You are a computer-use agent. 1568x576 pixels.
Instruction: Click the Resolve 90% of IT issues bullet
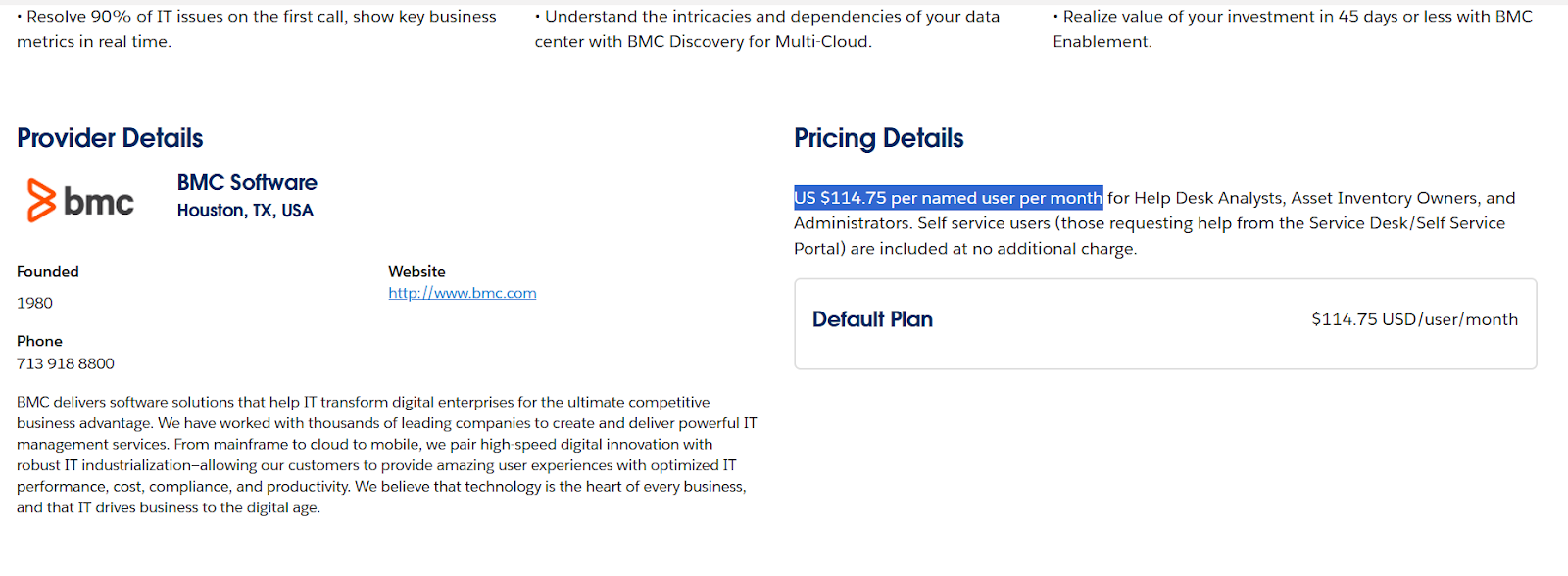257,28
